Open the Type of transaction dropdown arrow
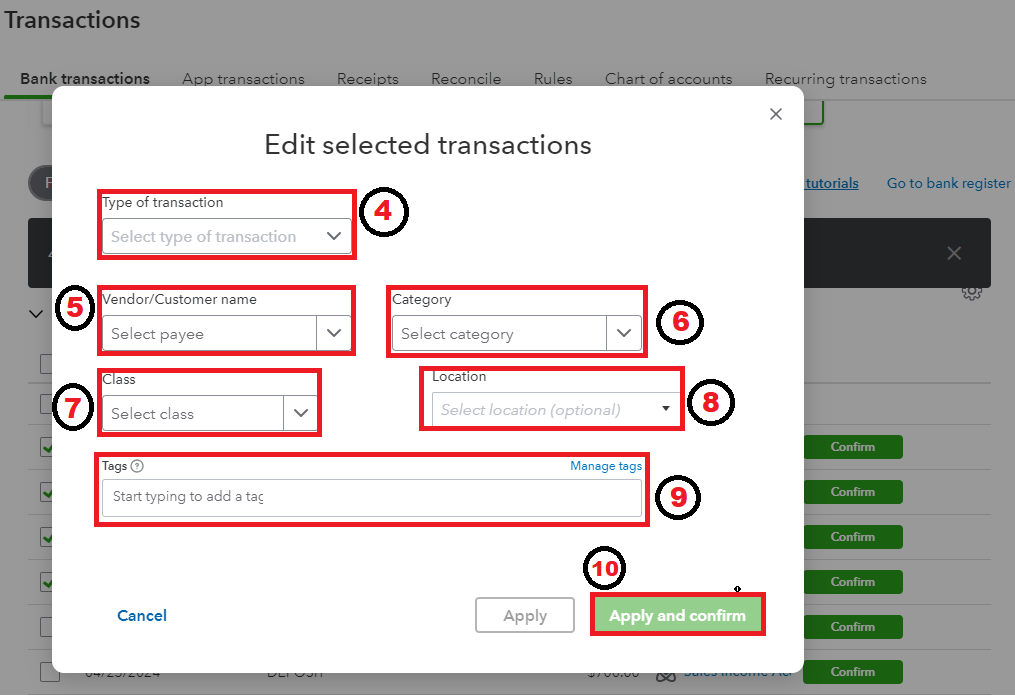1015x697 pixels. [334, 236]
